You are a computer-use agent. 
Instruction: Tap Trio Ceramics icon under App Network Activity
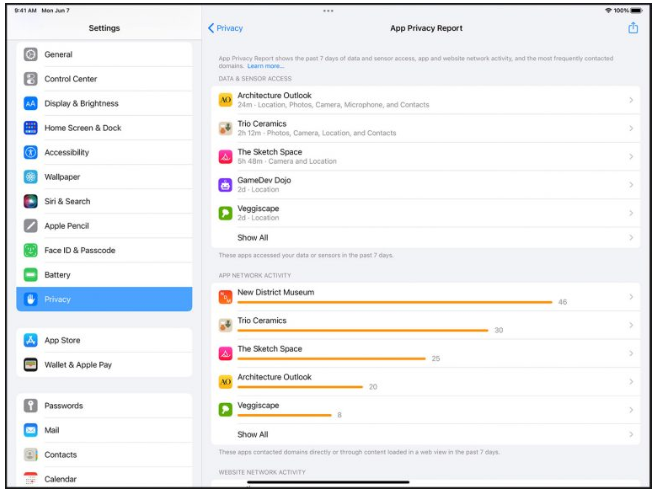226,325
